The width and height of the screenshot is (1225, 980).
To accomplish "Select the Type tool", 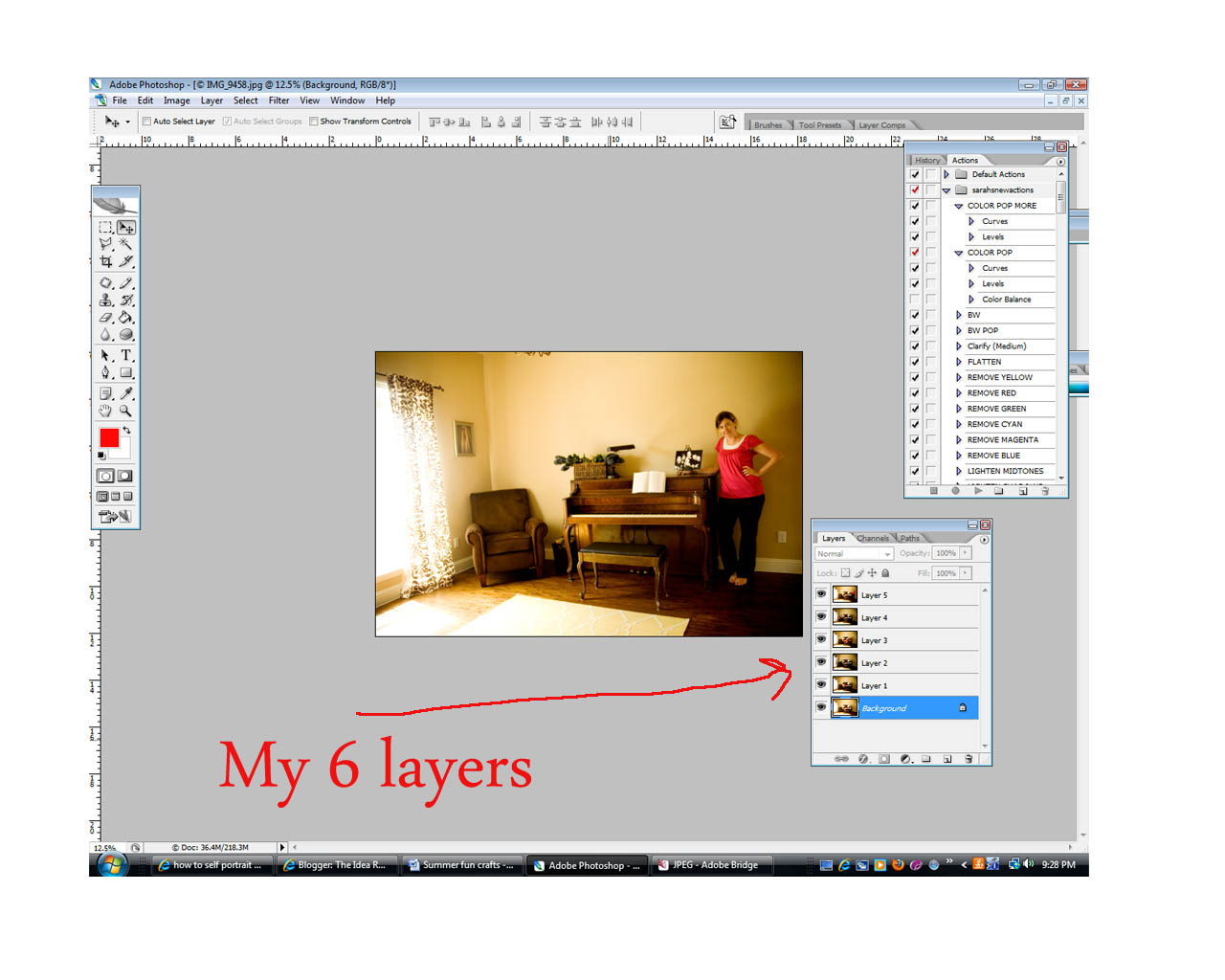I will click(126, 355).
